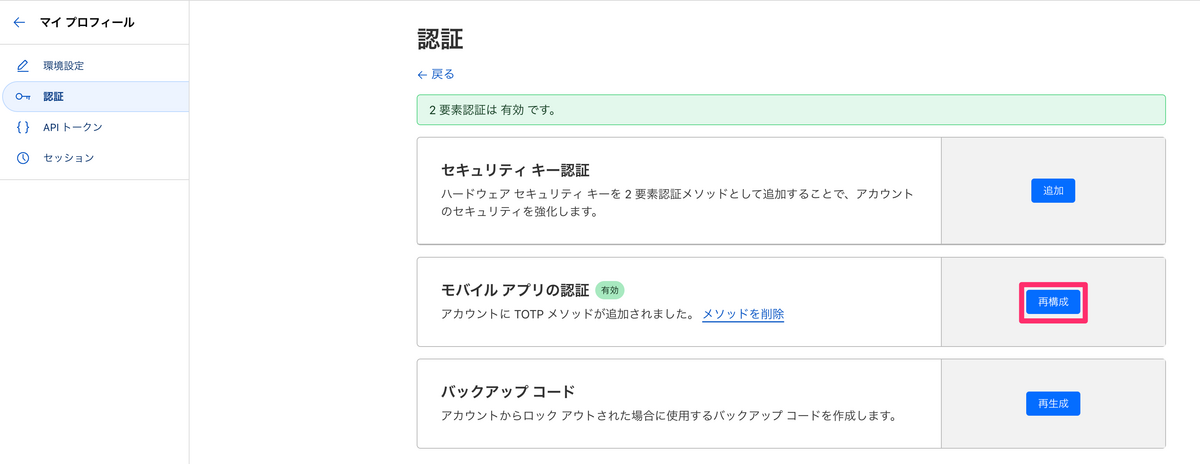
Task: Open the API トークン page
Action: pyautogui.click(x=94, y=127)
